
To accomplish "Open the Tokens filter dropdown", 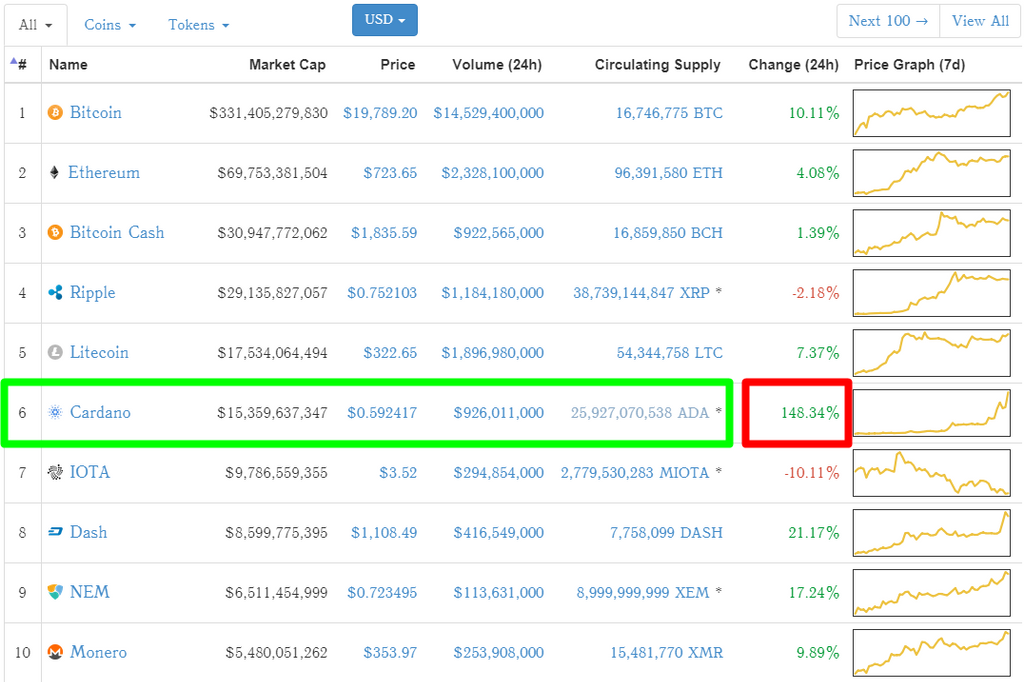I will coord(199,25).
